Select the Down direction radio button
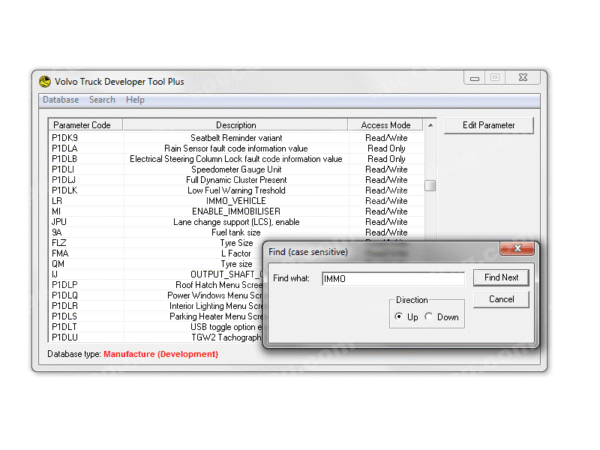Viewport: 600px width, 450px height. 429,316
